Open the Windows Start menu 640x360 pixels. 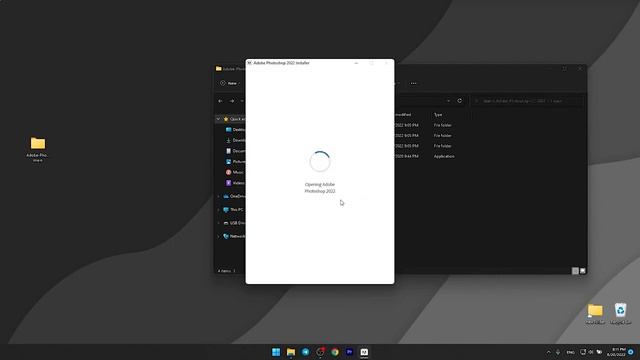[x=276, y=352]
